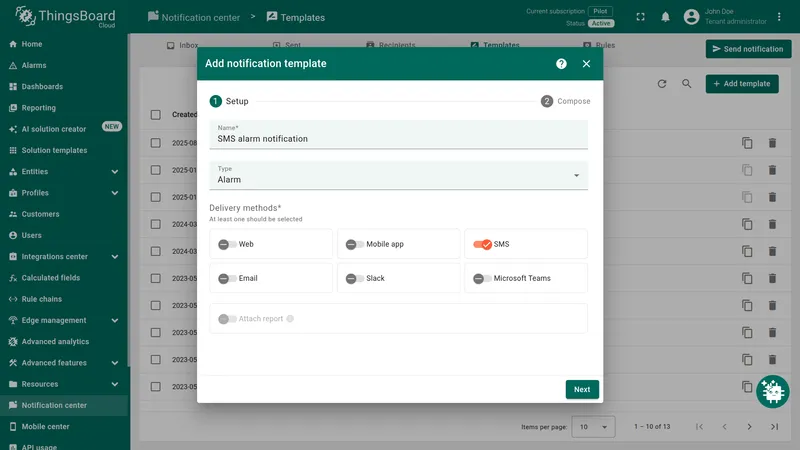Image resolution: width=800 pixels, height=450 pixels.
Task: Open Solution templates in the sidebar
Action: click(x=54, y=151)
